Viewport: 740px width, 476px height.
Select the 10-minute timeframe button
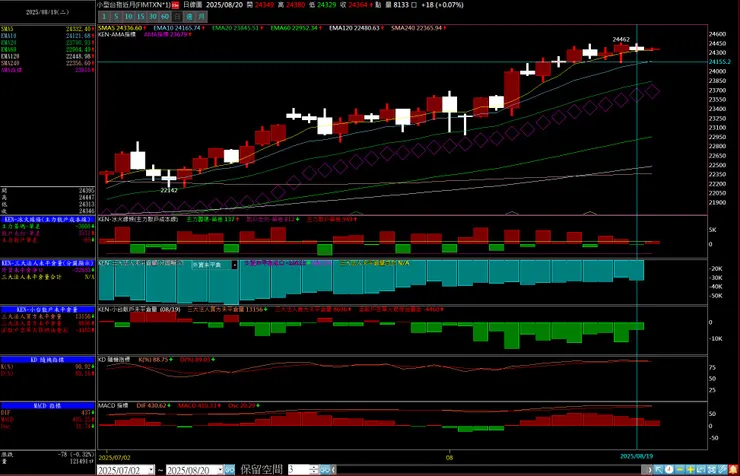pyautogui.click(x=128, y=17)
